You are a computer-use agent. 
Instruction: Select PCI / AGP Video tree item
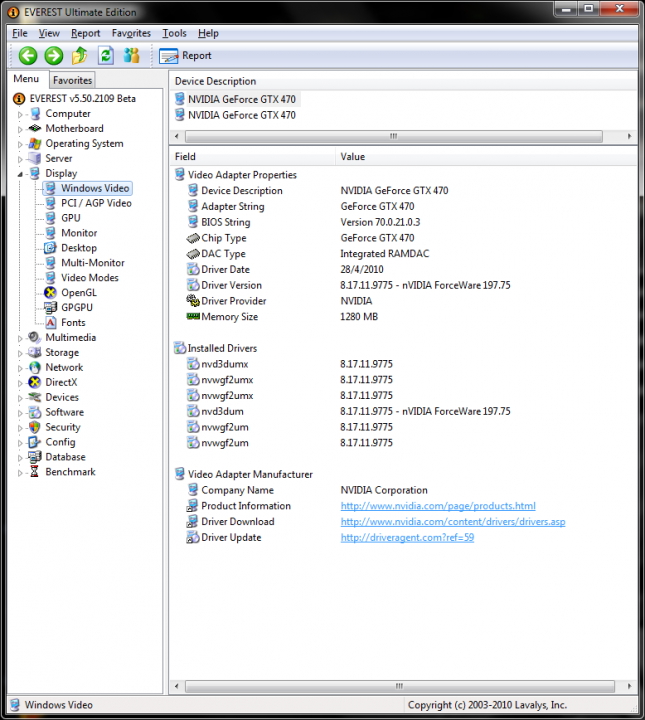pos(96,203)
